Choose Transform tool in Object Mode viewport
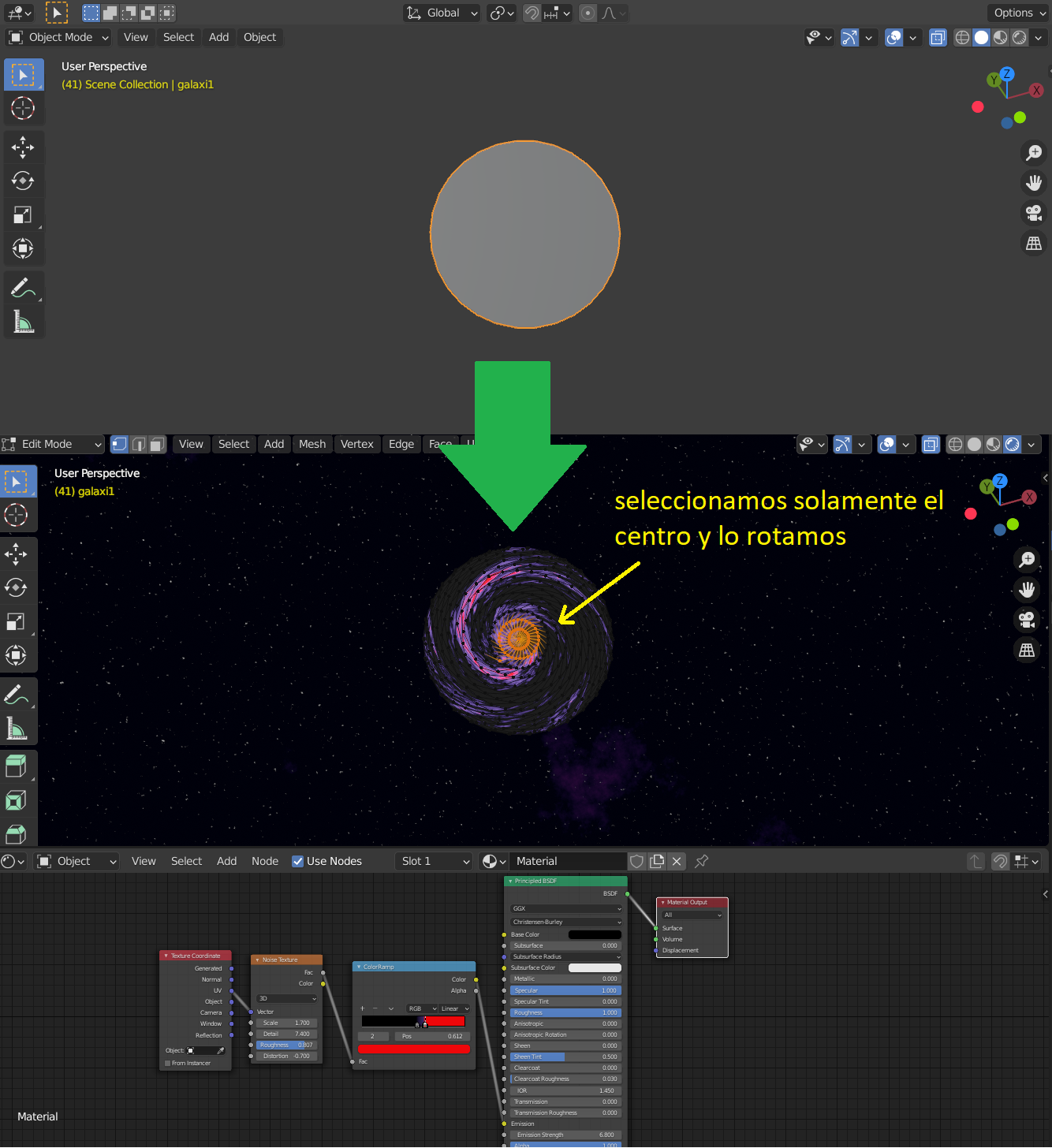The width and height of the screenshot is (1052, 1148). click(x=23, y=249)
